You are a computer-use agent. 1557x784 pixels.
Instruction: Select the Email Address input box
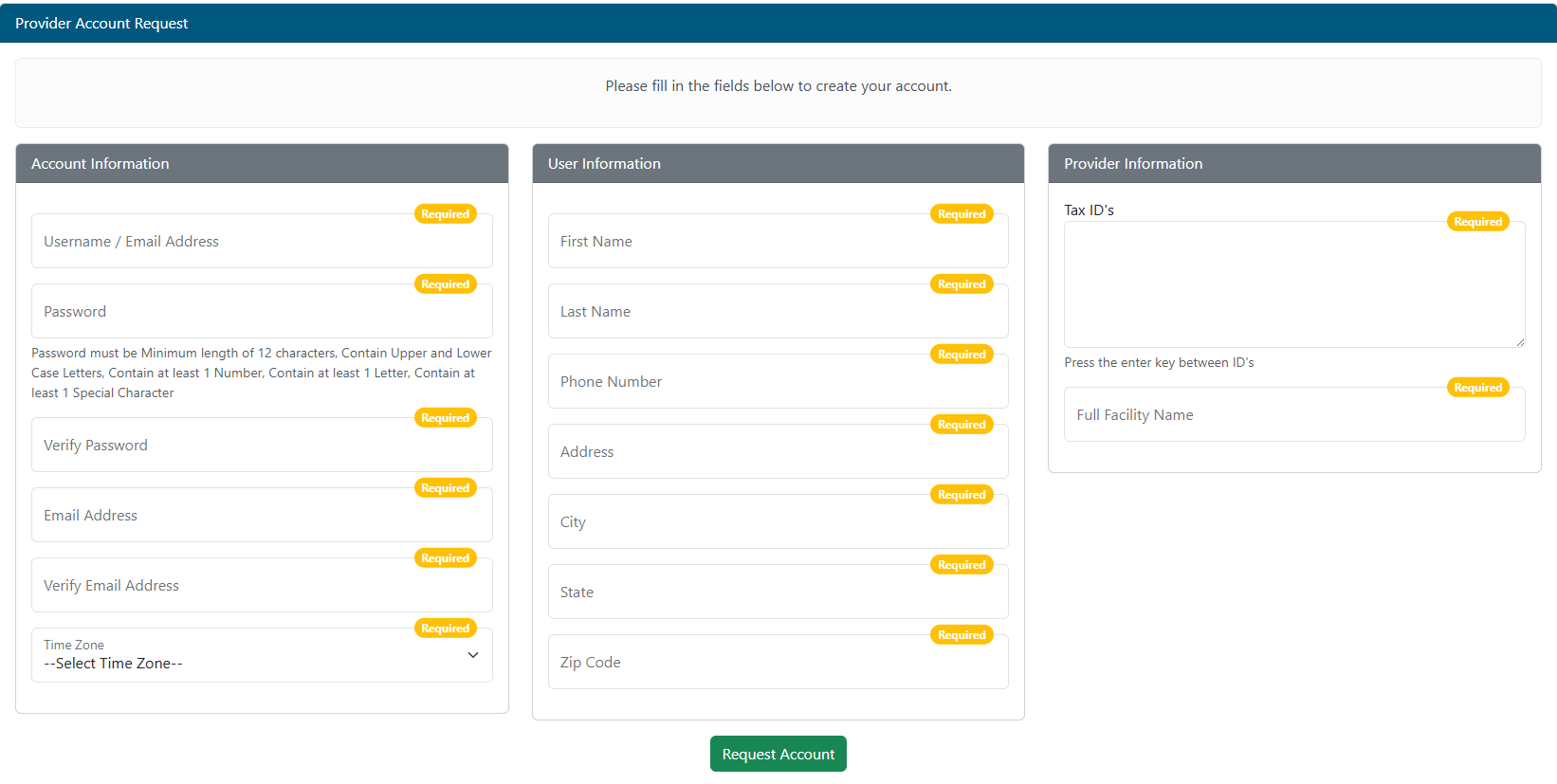pos(262,516)
